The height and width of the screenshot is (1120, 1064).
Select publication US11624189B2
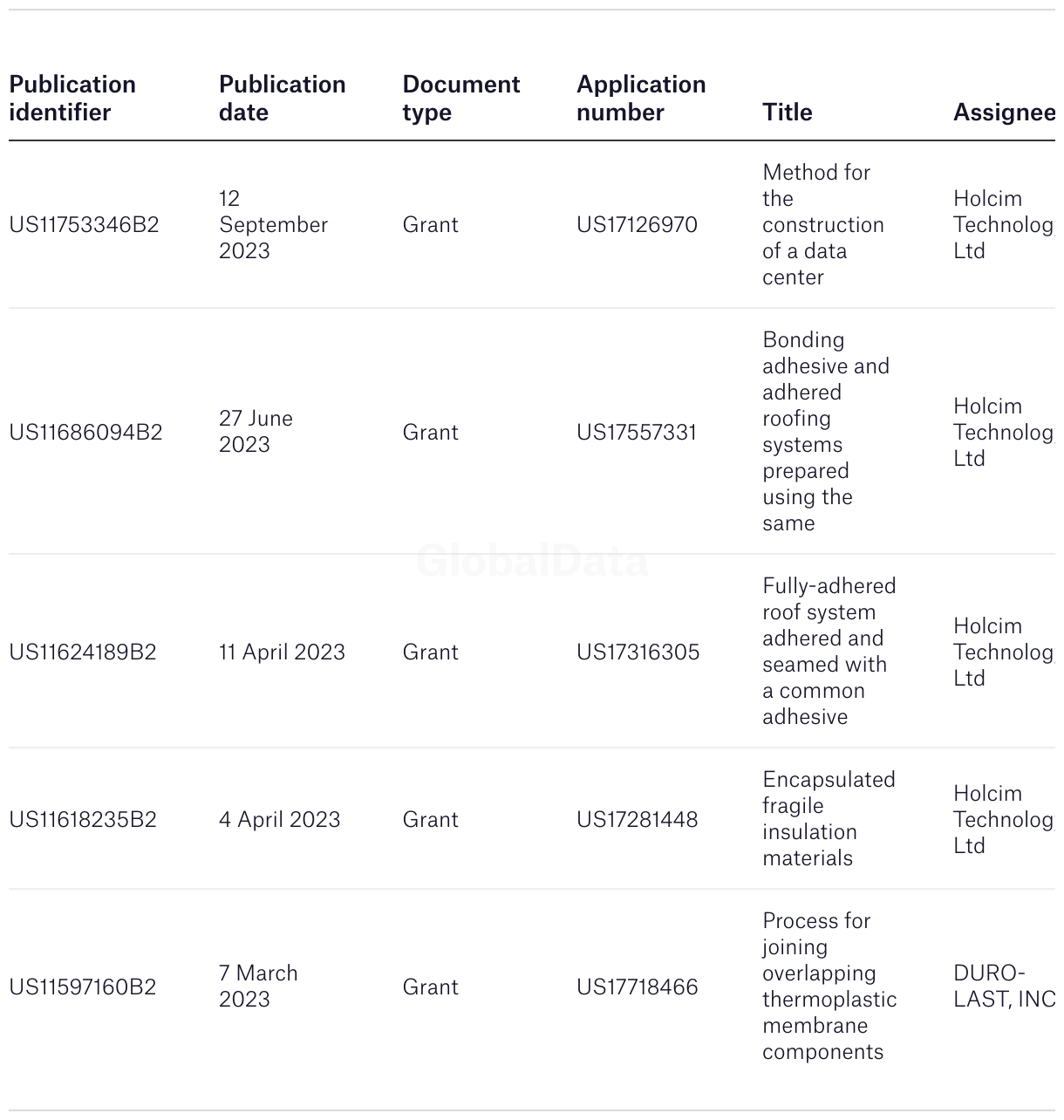[83, 652]
